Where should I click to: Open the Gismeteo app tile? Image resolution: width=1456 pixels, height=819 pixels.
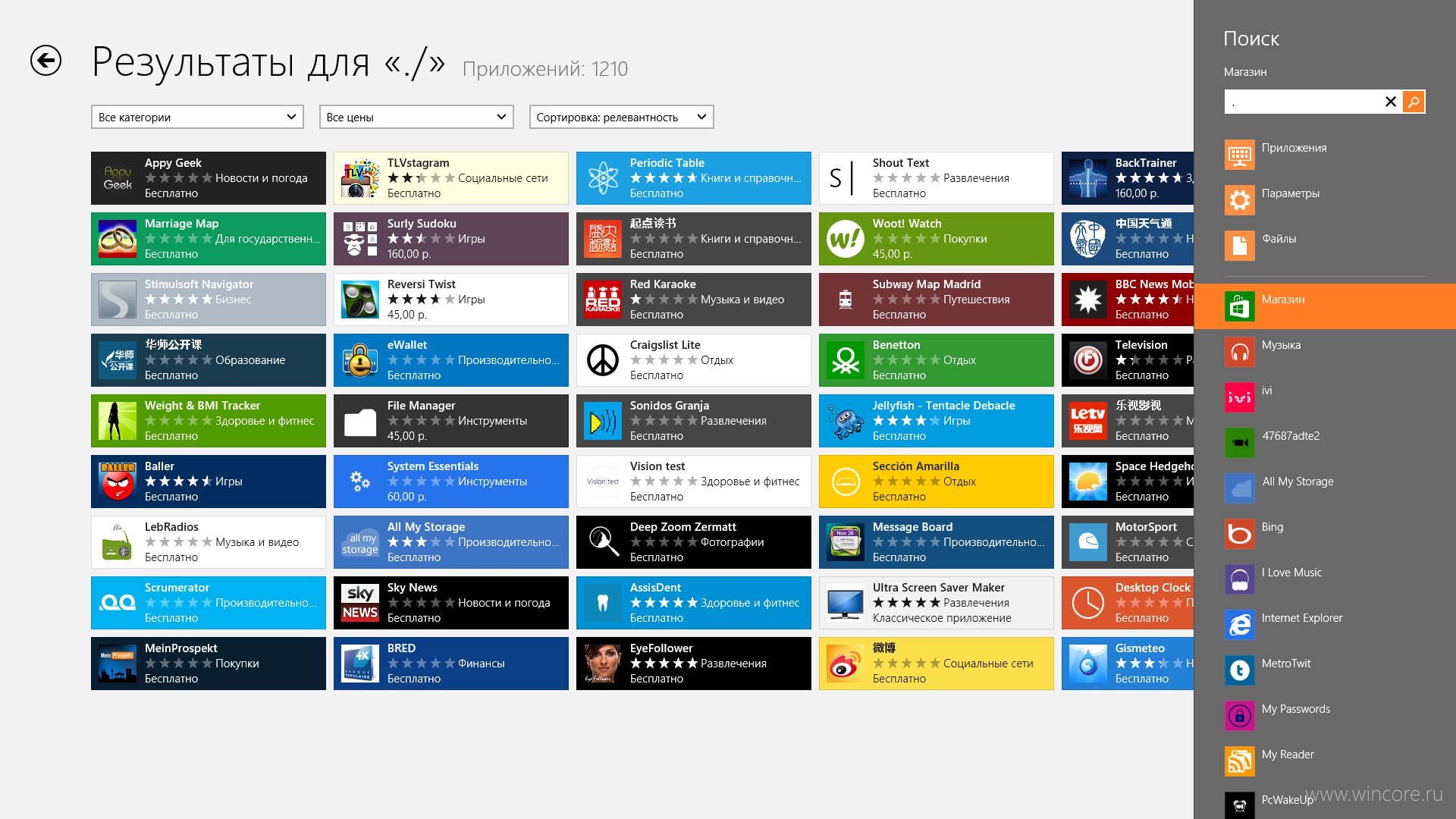coord(1128,664)
